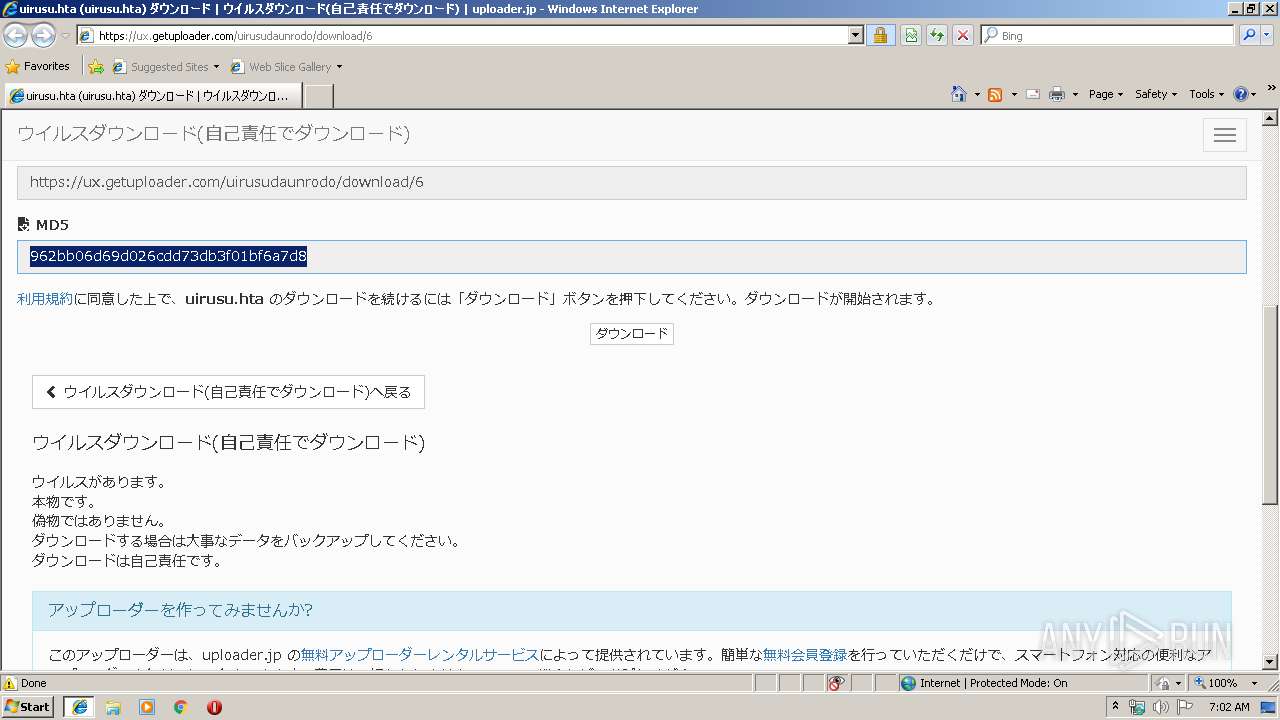Open the feeds dropdown arrow
This screenshot has width=1280, height=720.
pyautogui.click(x=1013, y=94)
